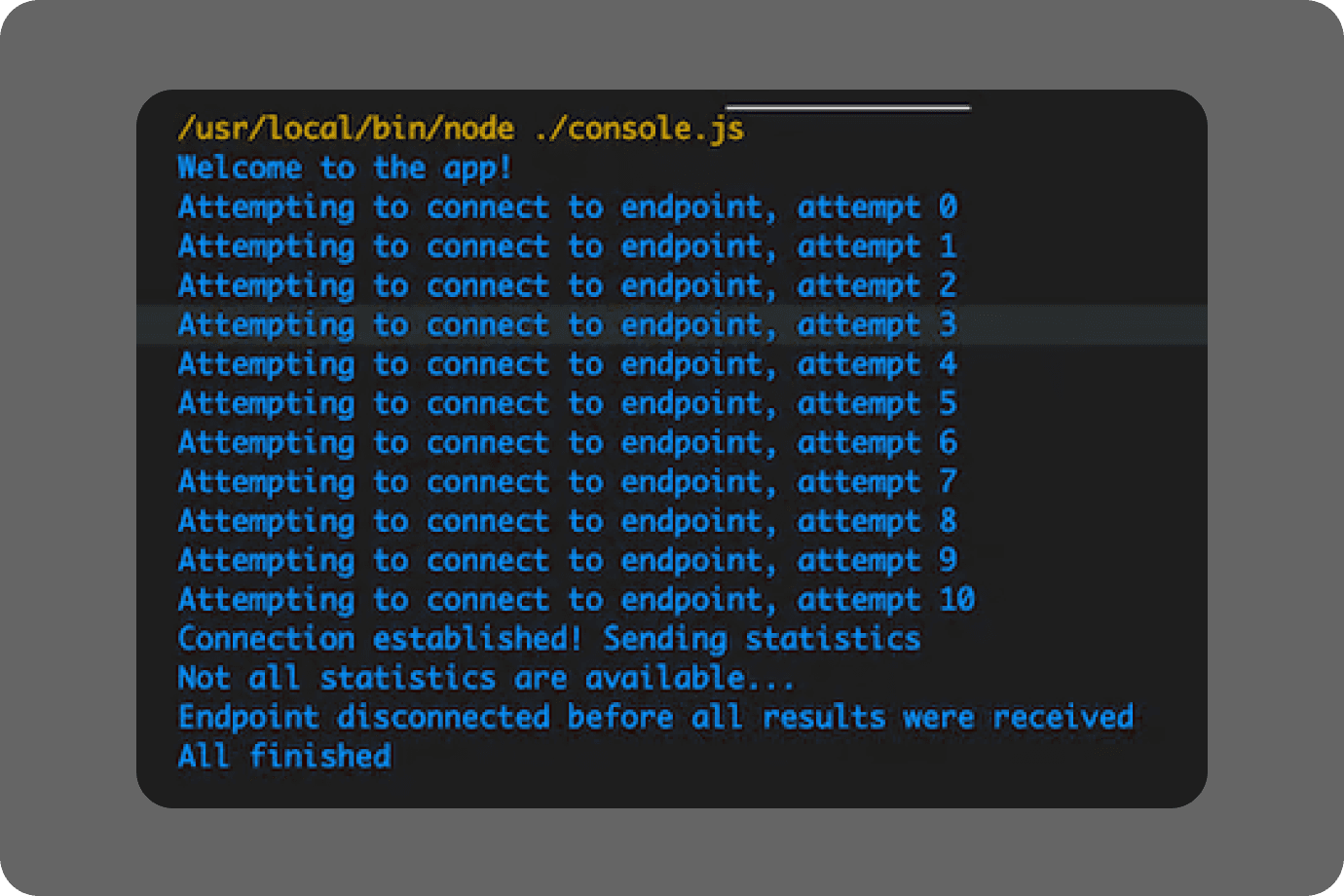This screenshot has height=896, width=1344.
Task: Click the log line ending in attempt 1
Action: [x=568, y=246]
